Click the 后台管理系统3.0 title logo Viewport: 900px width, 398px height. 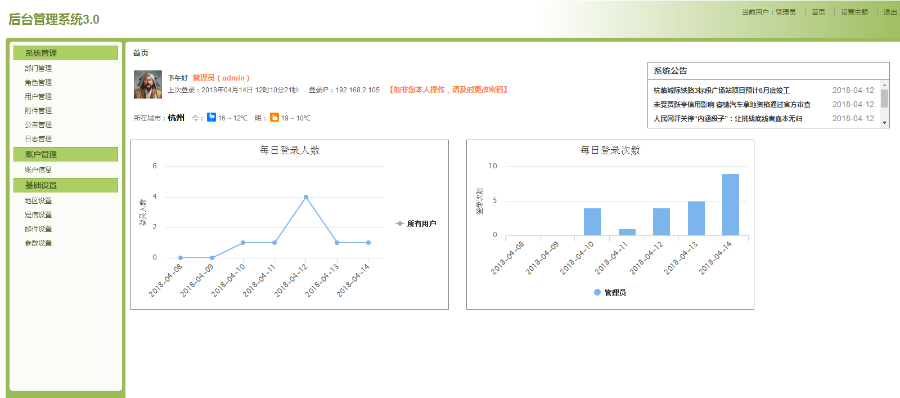54,20
